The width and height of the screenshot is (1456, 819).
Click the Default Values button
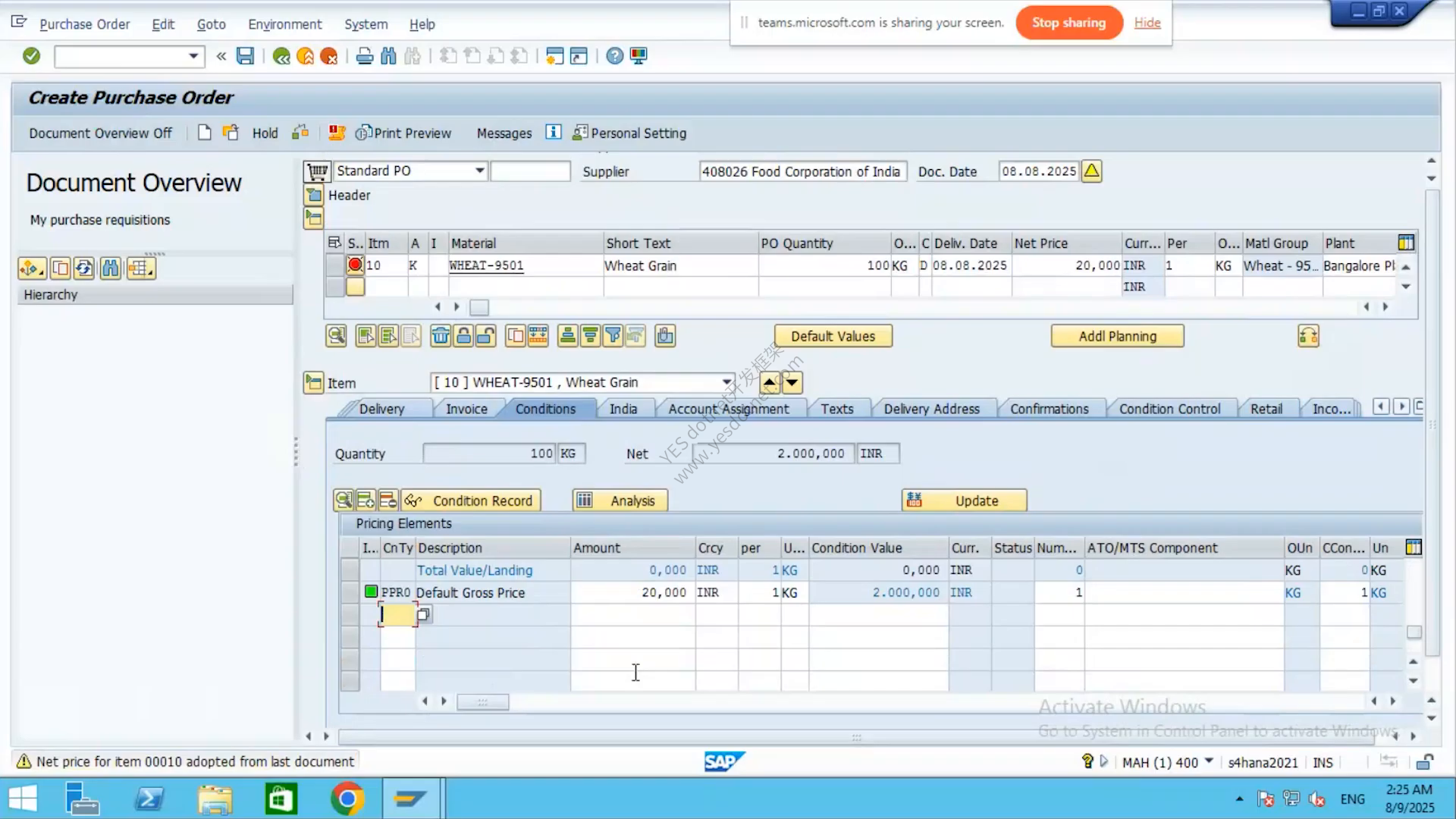833,336
